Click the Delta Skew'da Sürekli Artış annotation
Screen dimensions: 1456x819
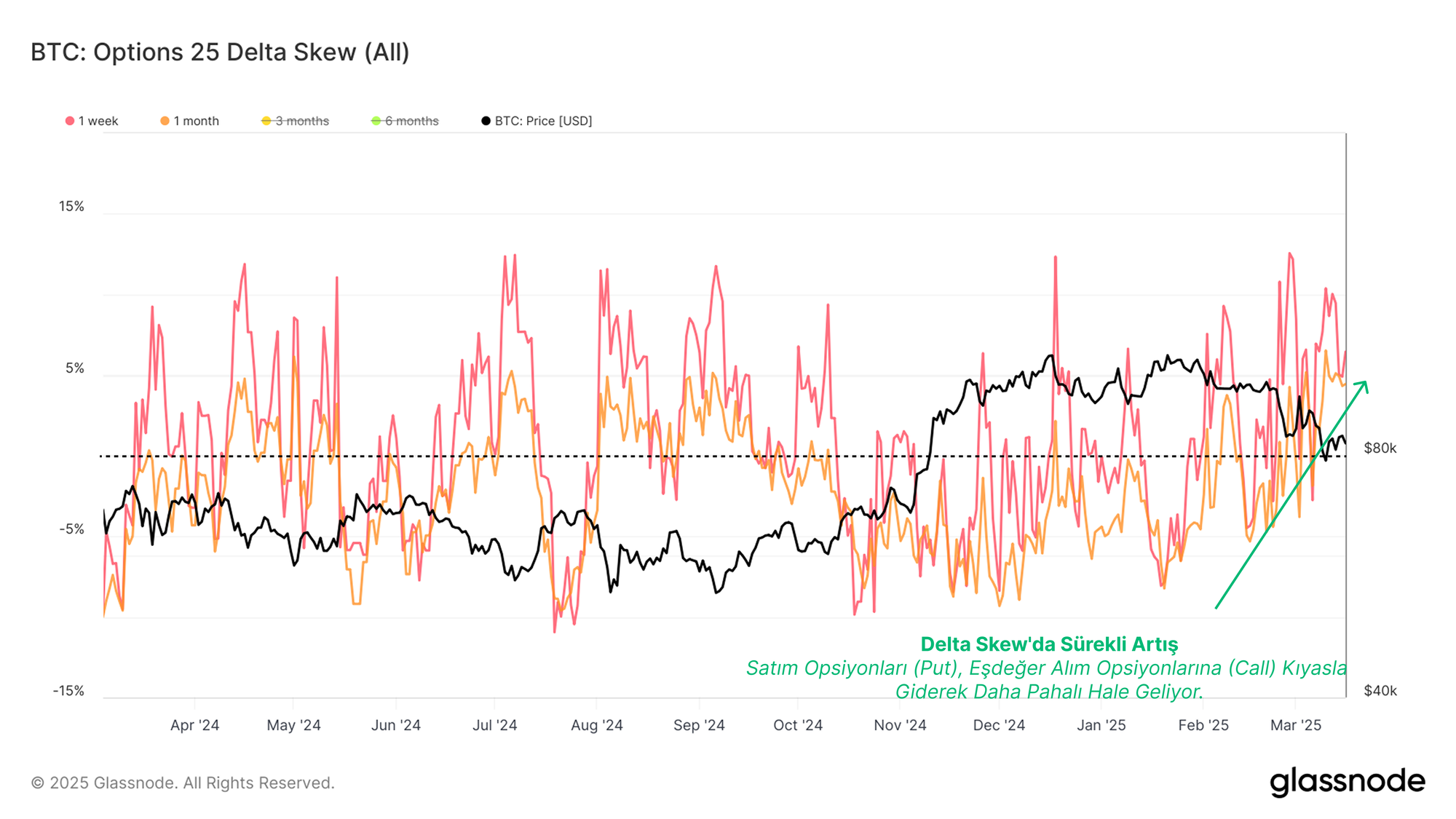coord(1048,644)
